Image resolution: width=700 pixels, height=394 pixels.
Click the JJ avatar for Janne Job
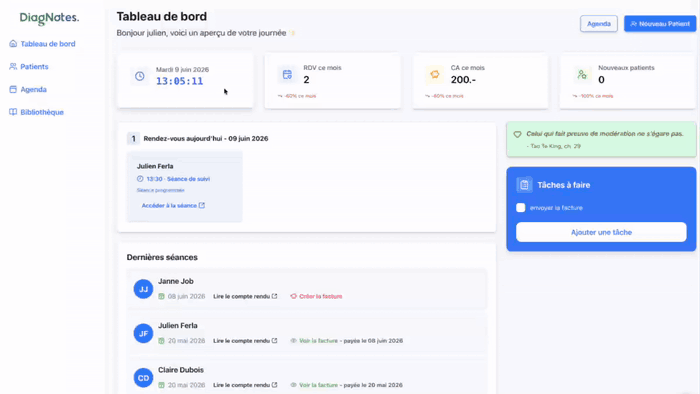coord(143,289)
